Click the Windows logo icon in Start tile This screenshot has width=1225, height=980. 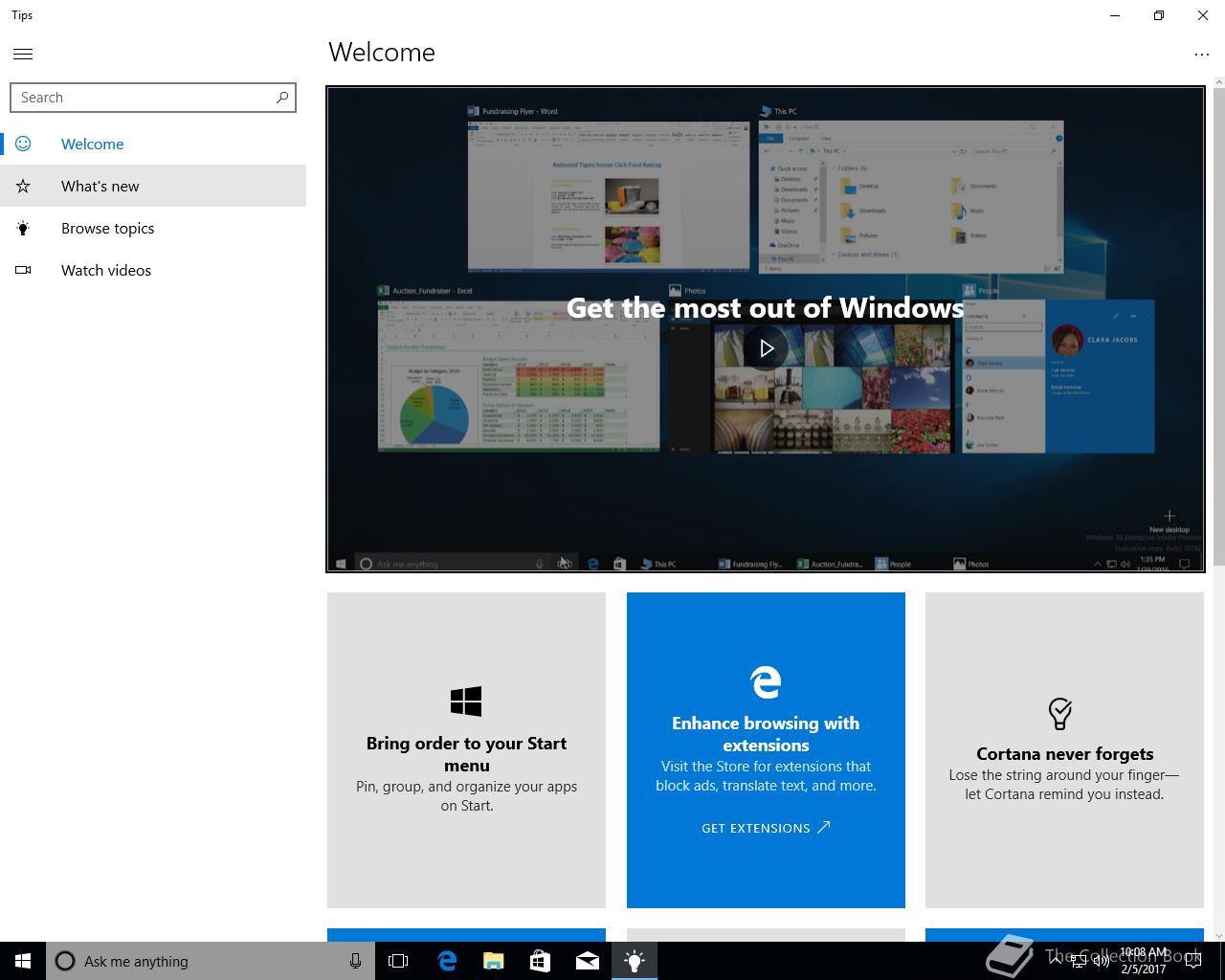point(466,702)
